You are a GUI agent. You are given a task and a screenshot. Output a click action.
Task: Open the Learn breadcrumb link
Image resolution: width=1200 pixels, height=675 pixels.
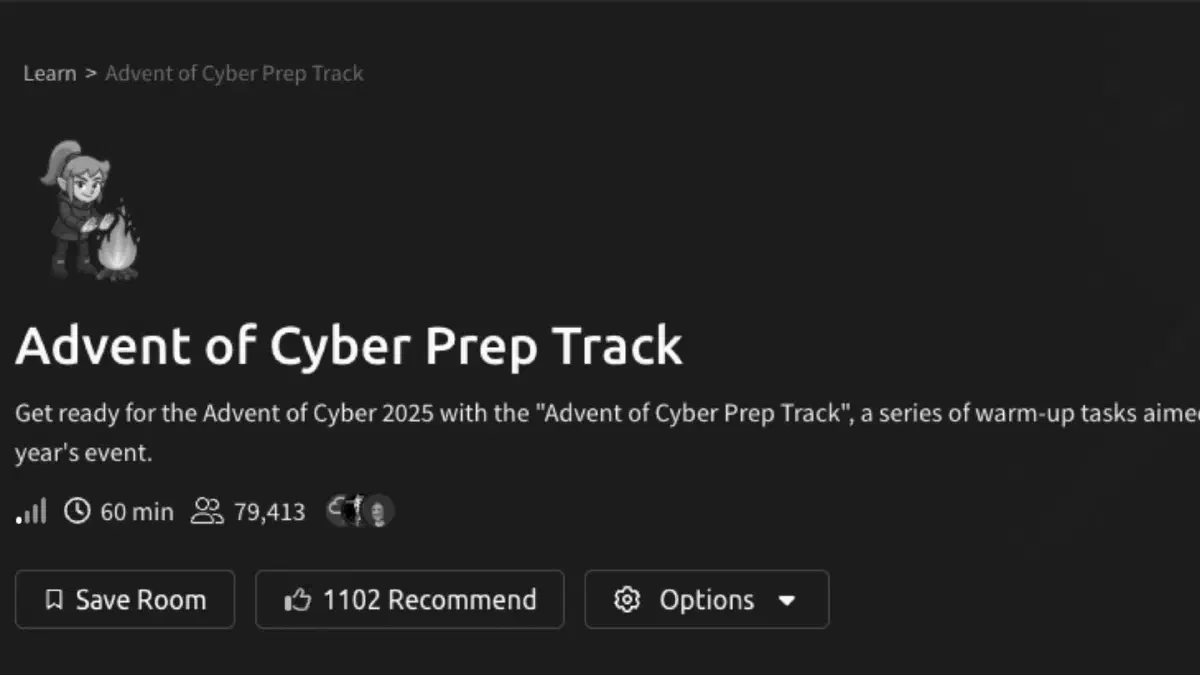pyautogui.click(x=50, y=73)
